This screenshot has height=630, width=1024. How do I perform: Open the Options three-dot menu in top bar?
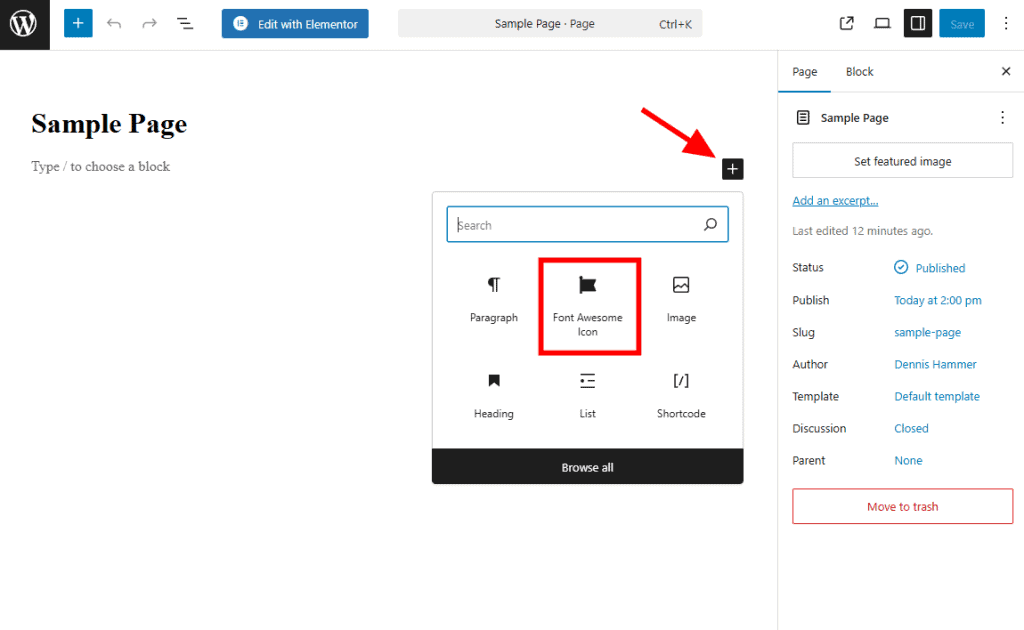click(1006, 24)
